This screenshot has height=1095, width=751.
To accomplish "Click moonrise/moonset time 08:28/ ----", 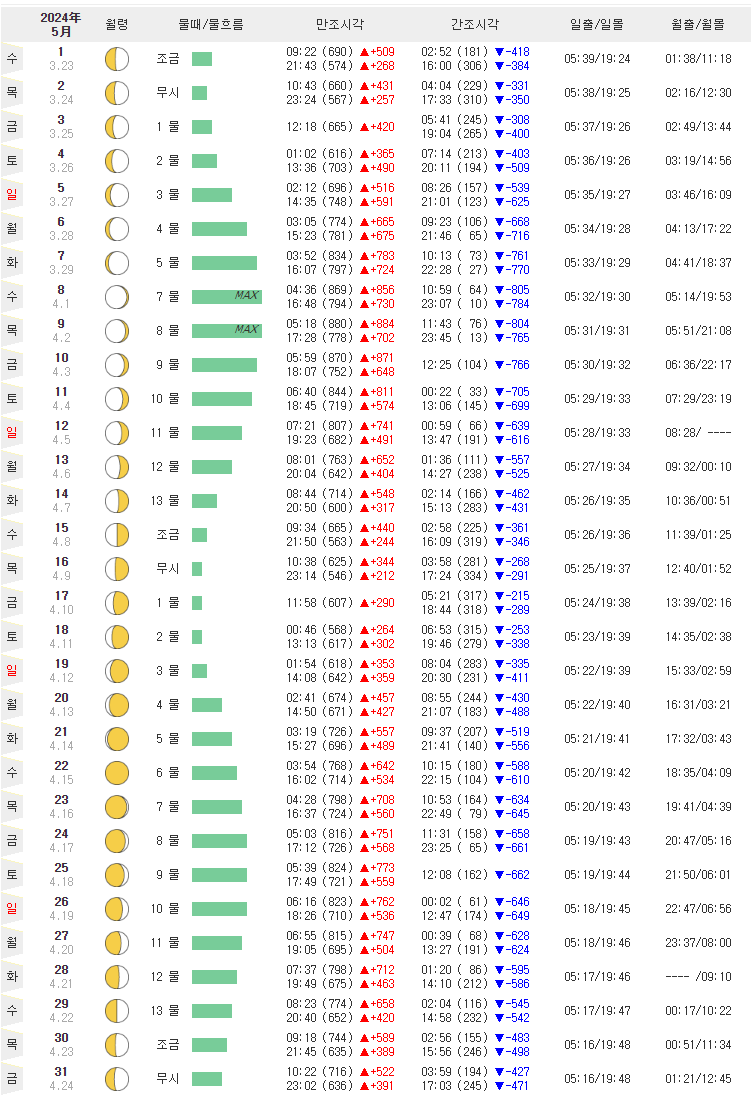I will tap(698, 433).
